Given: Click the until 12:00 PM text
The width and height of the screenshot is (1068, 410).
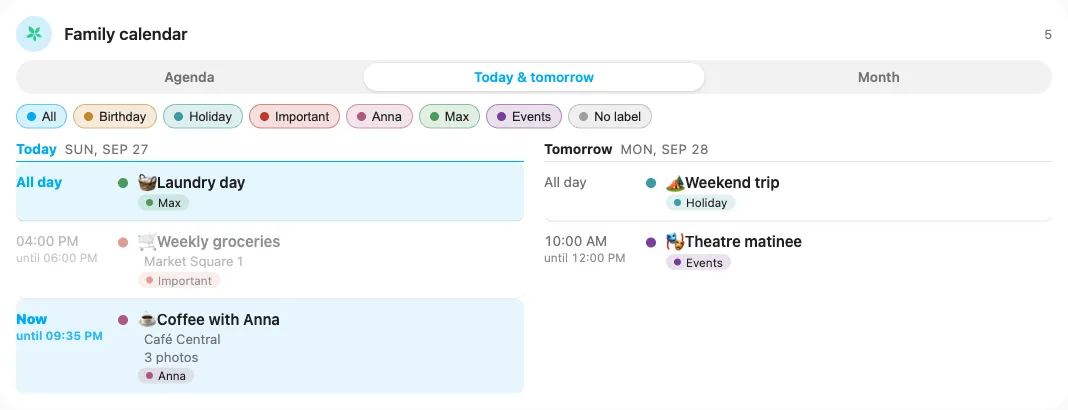Looking at the screenshot, I should (584, 258).
